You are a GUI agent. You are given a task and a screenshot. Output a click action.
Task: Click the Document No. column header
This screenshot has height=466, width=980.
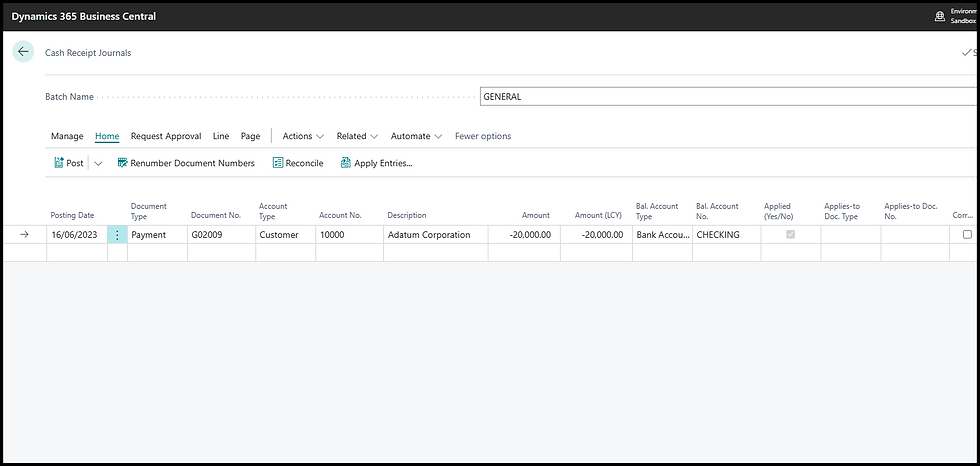click(x=216, y=215)
